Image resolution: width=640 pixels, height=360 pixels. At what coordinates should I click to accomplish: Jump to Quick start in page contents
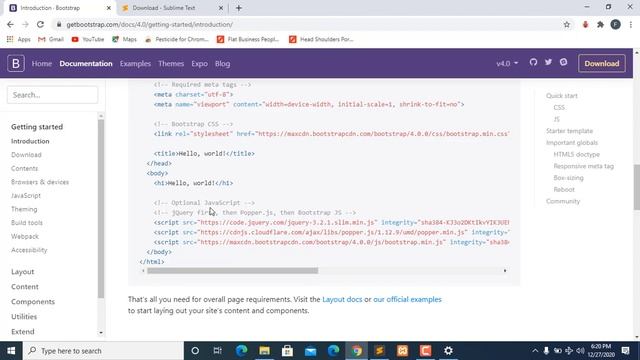click(562, 96)
